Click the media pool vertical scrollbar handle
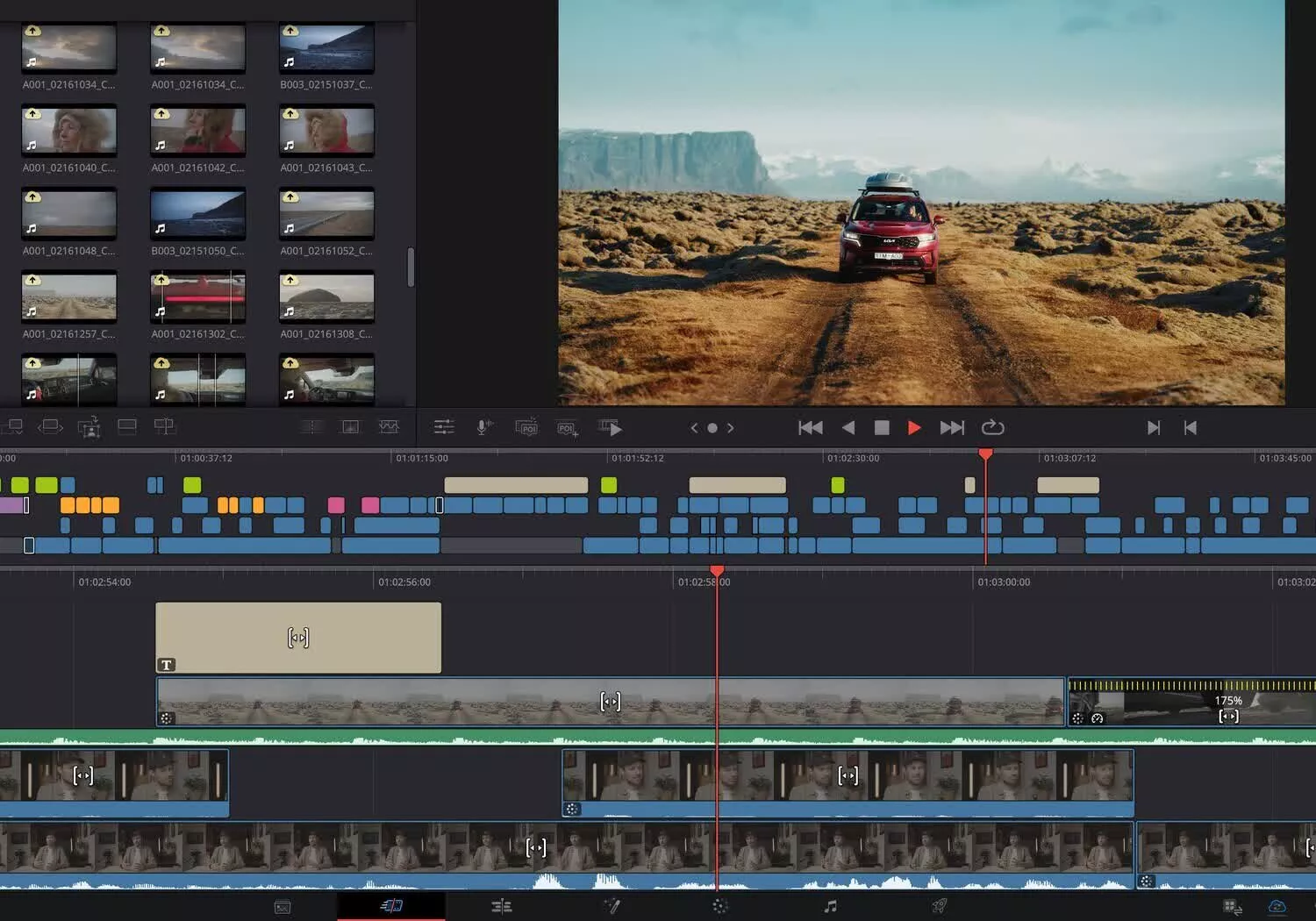1316x921 pixels. point(411,268)
